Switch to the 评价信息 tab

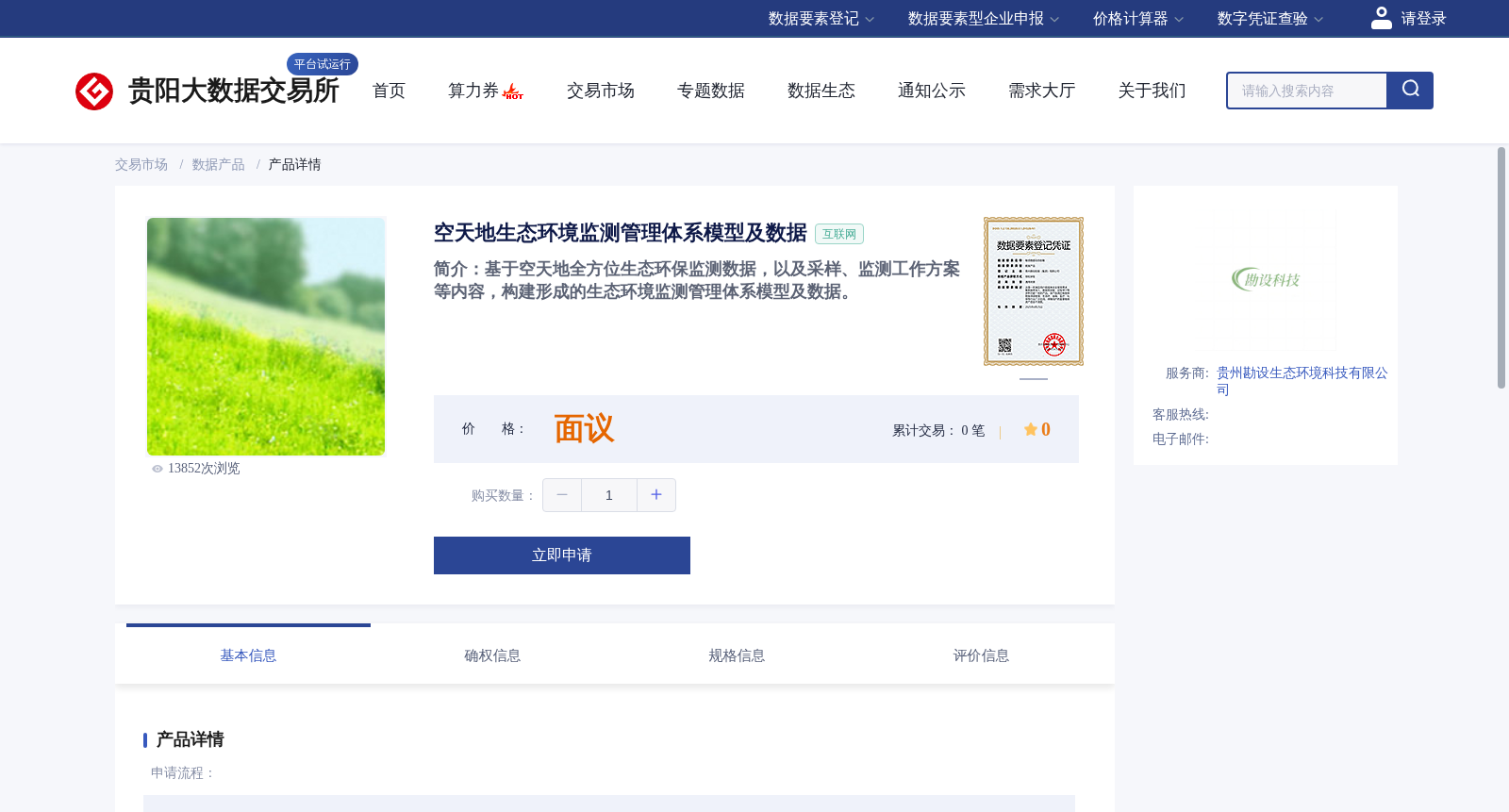(x=981, y=655)
